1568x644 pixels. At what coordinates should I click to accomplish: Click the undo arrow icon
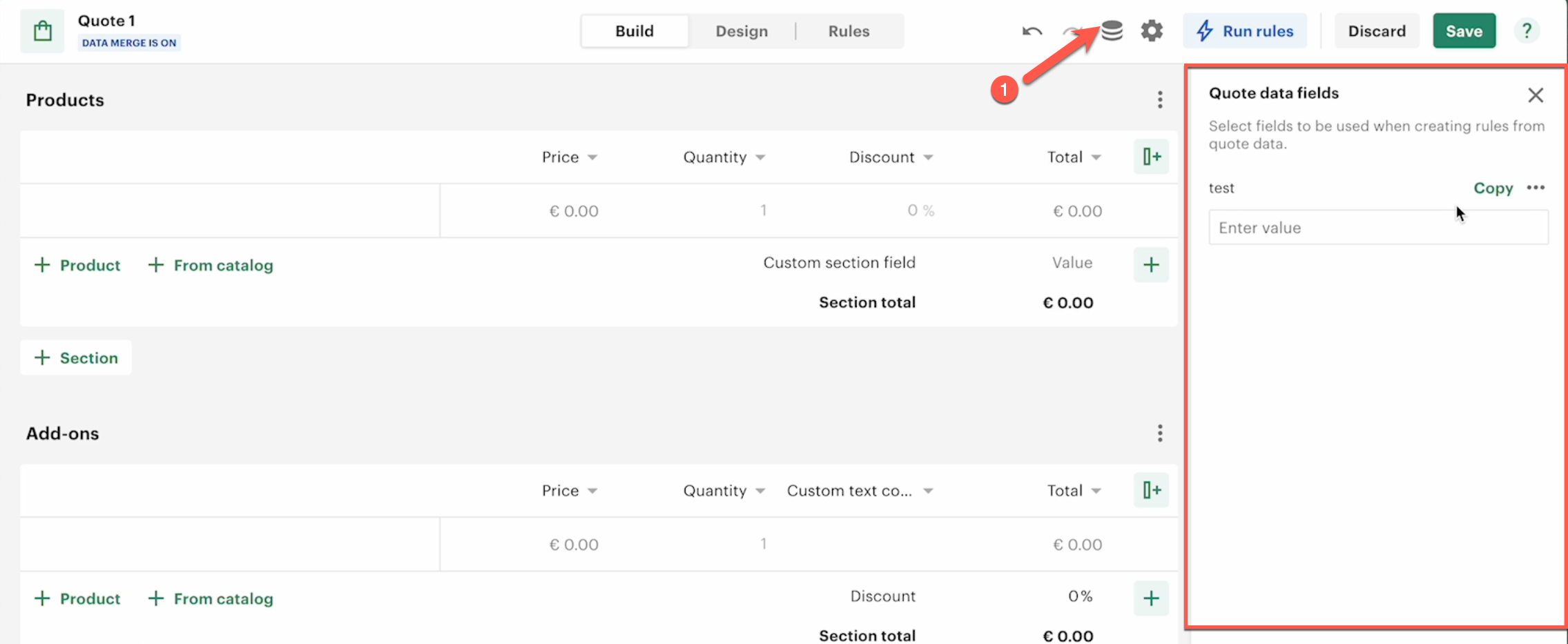click(x=1032, y=31)
